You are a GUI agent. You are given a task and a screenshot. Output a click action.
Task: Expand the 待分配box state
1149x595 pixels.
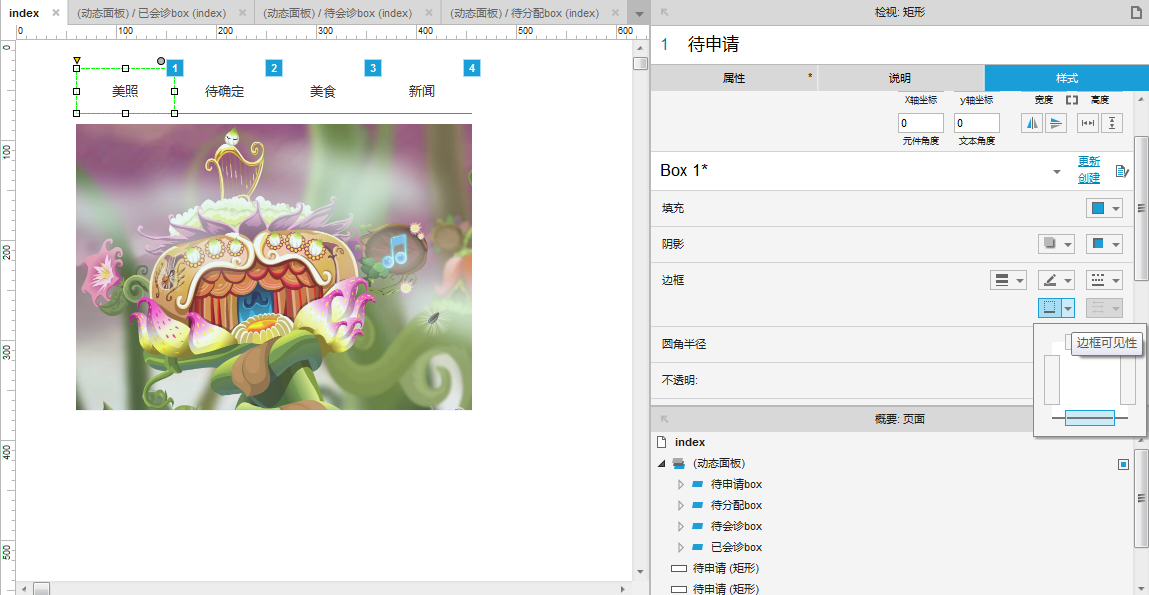(681, 506)
